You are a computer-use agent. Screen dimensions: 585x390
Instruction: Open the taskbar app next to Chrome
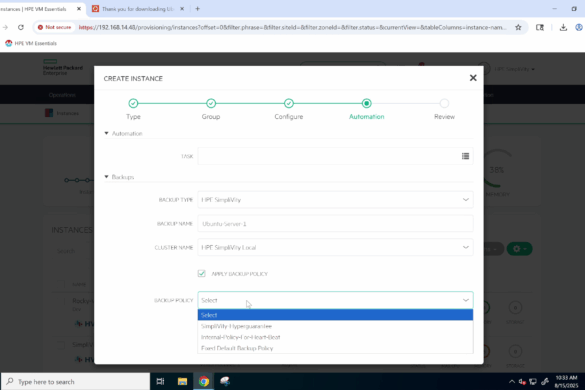[225, 381]
